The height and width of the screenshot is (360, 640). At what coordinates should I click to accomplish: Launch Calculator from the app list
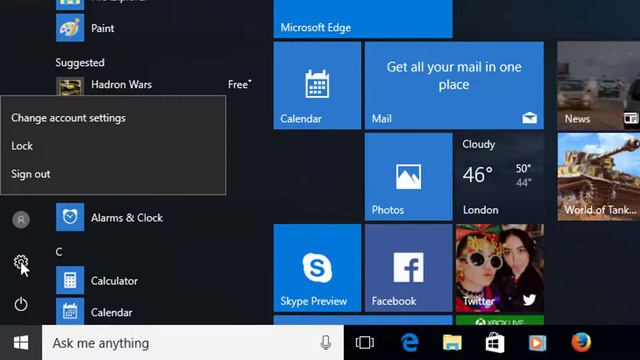pos(97,280)
